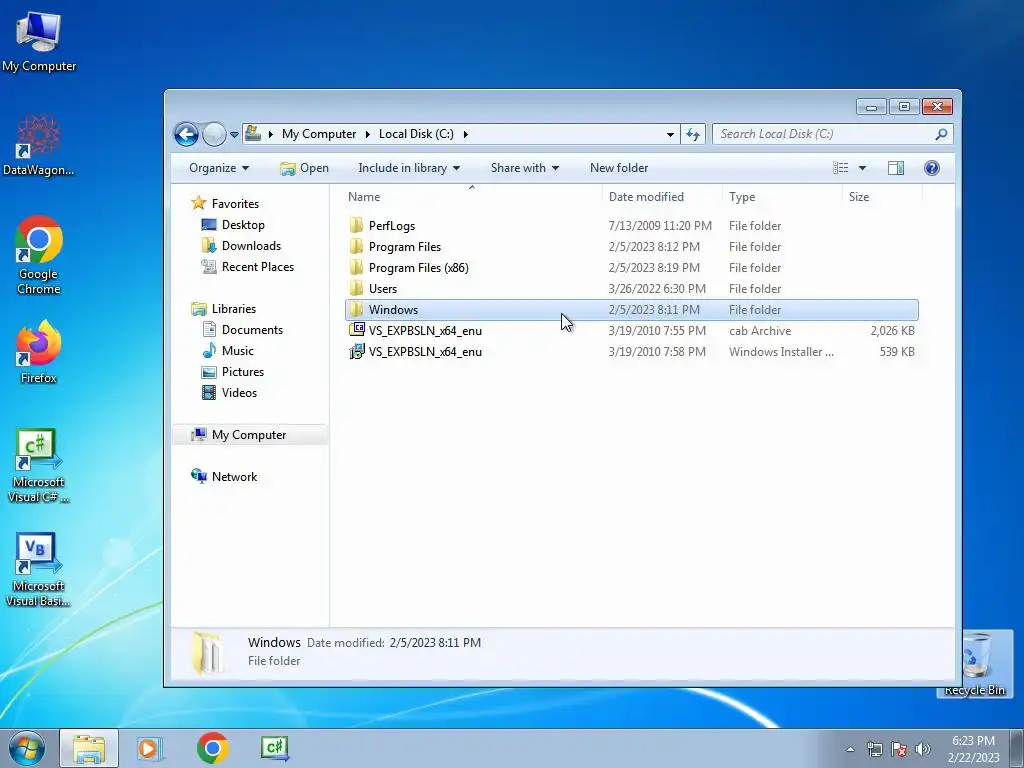Select the Microsoft Visual C# desktop shortcut

tap(39, 466)
